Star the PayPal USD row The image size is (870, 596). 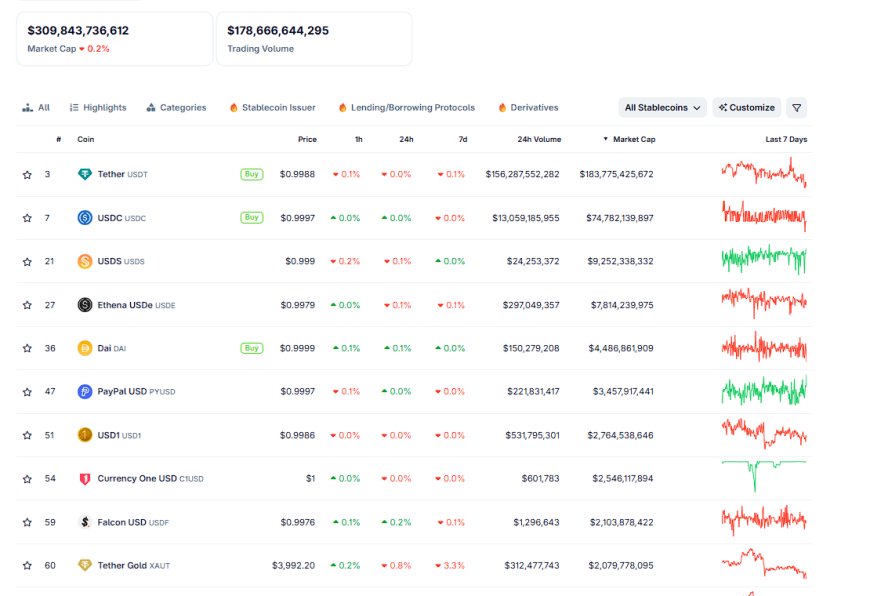click(x=27, y=392)
